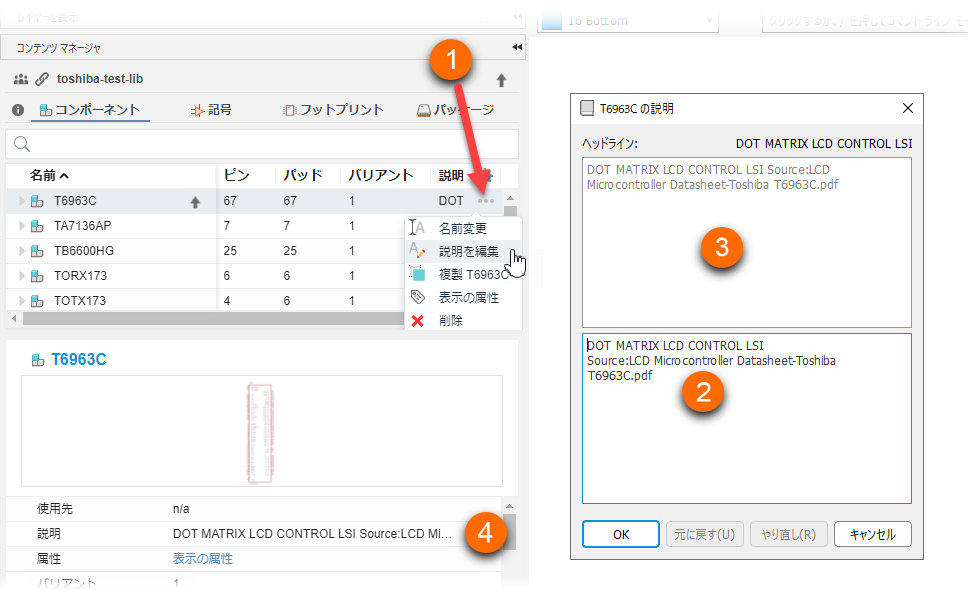Select the TB6600HG component name

(84, 251)
